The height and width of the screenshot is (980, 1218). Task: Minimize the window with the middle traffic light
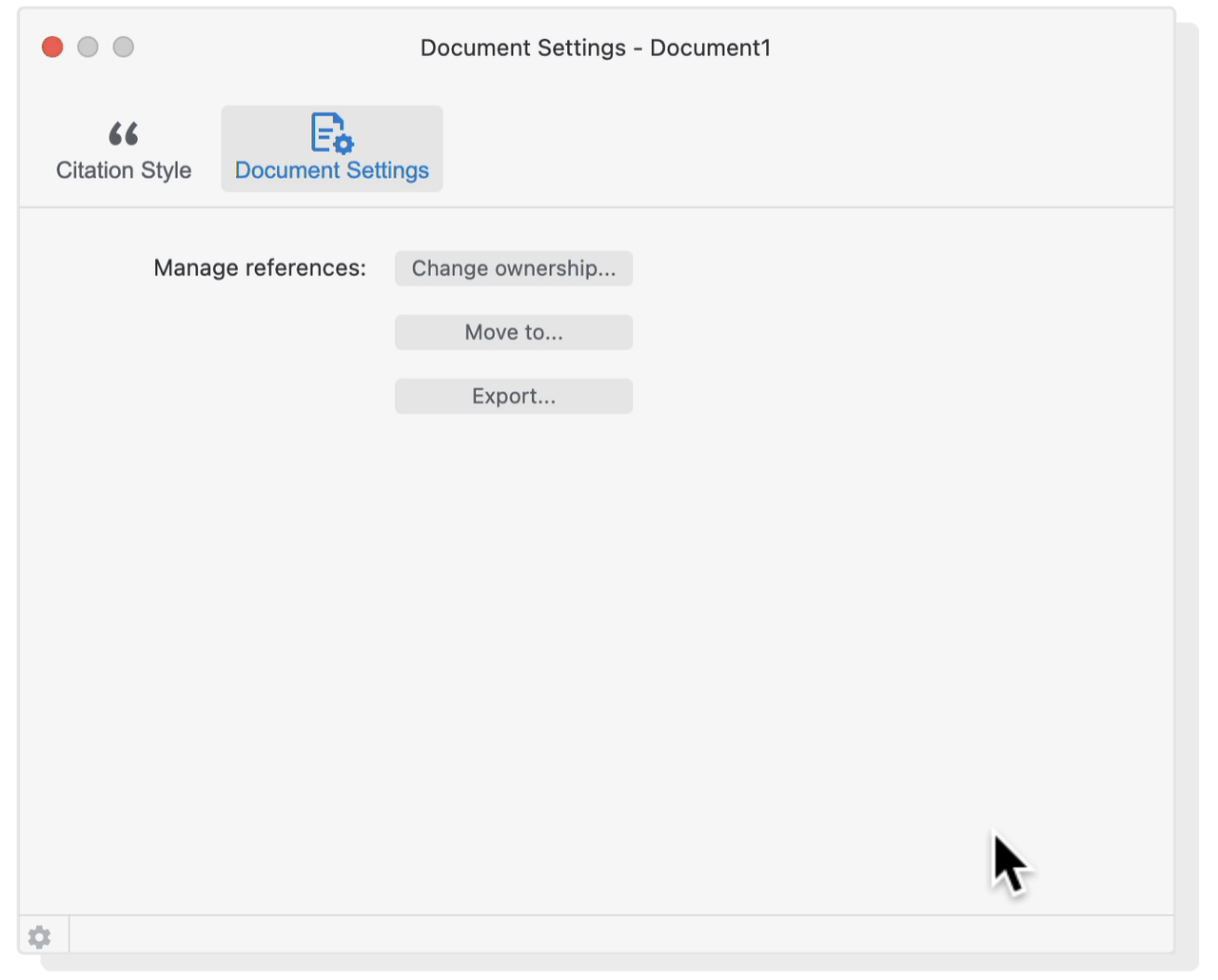(88, 47)
